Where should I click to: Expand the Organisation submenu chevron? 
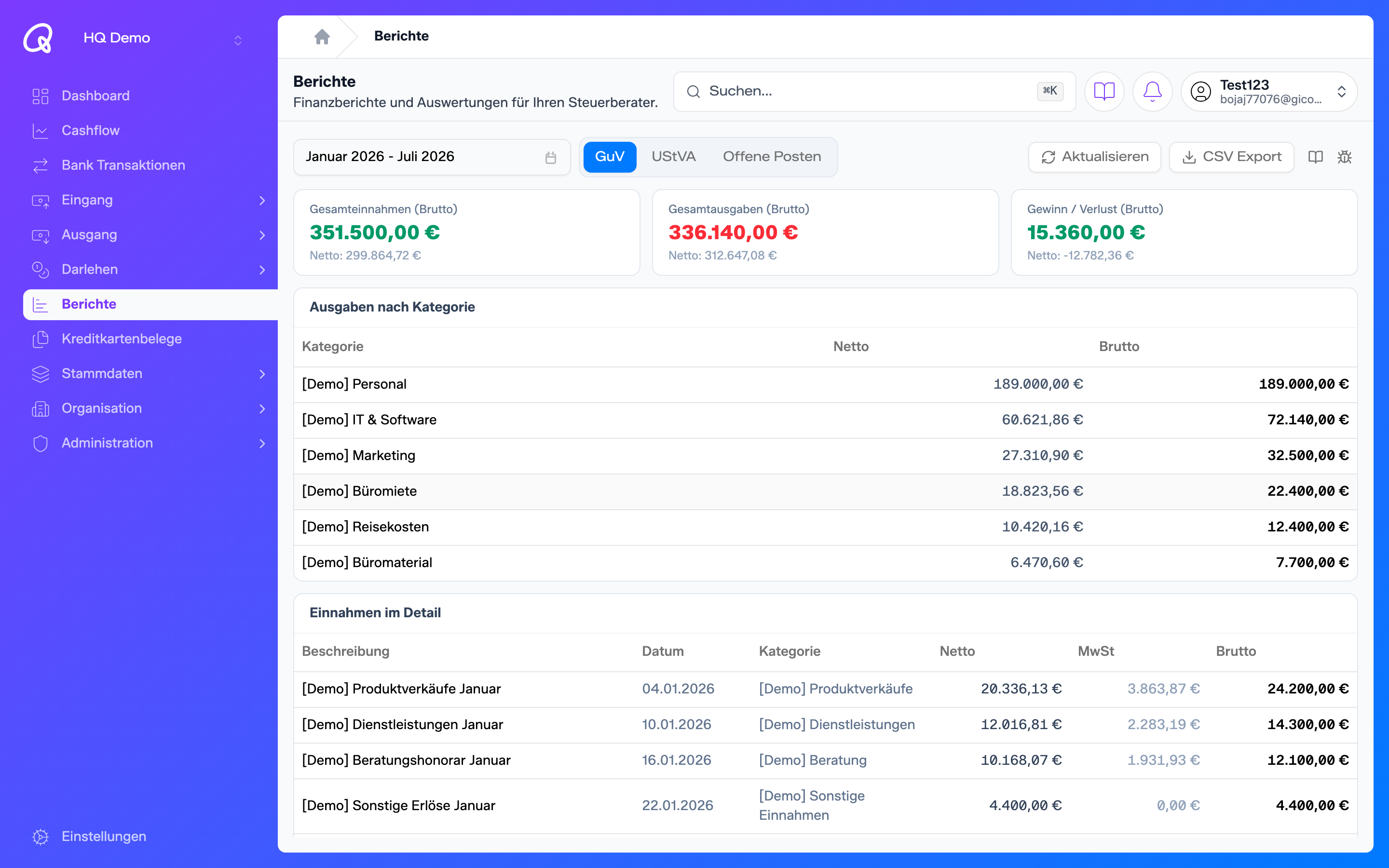(262, 409)
